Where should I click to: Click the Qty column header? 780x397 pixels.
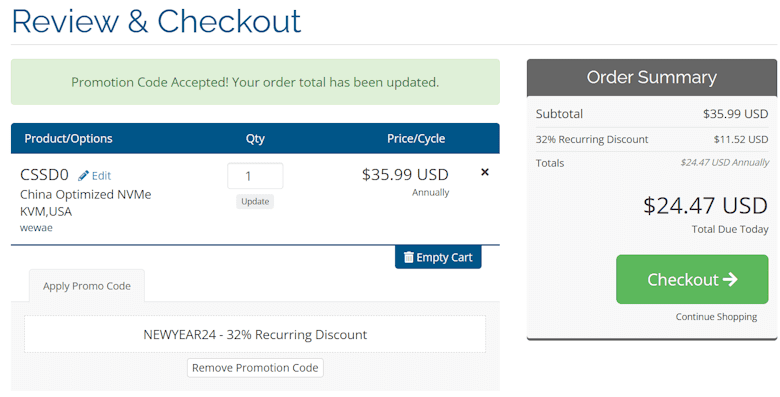[255, 138]
